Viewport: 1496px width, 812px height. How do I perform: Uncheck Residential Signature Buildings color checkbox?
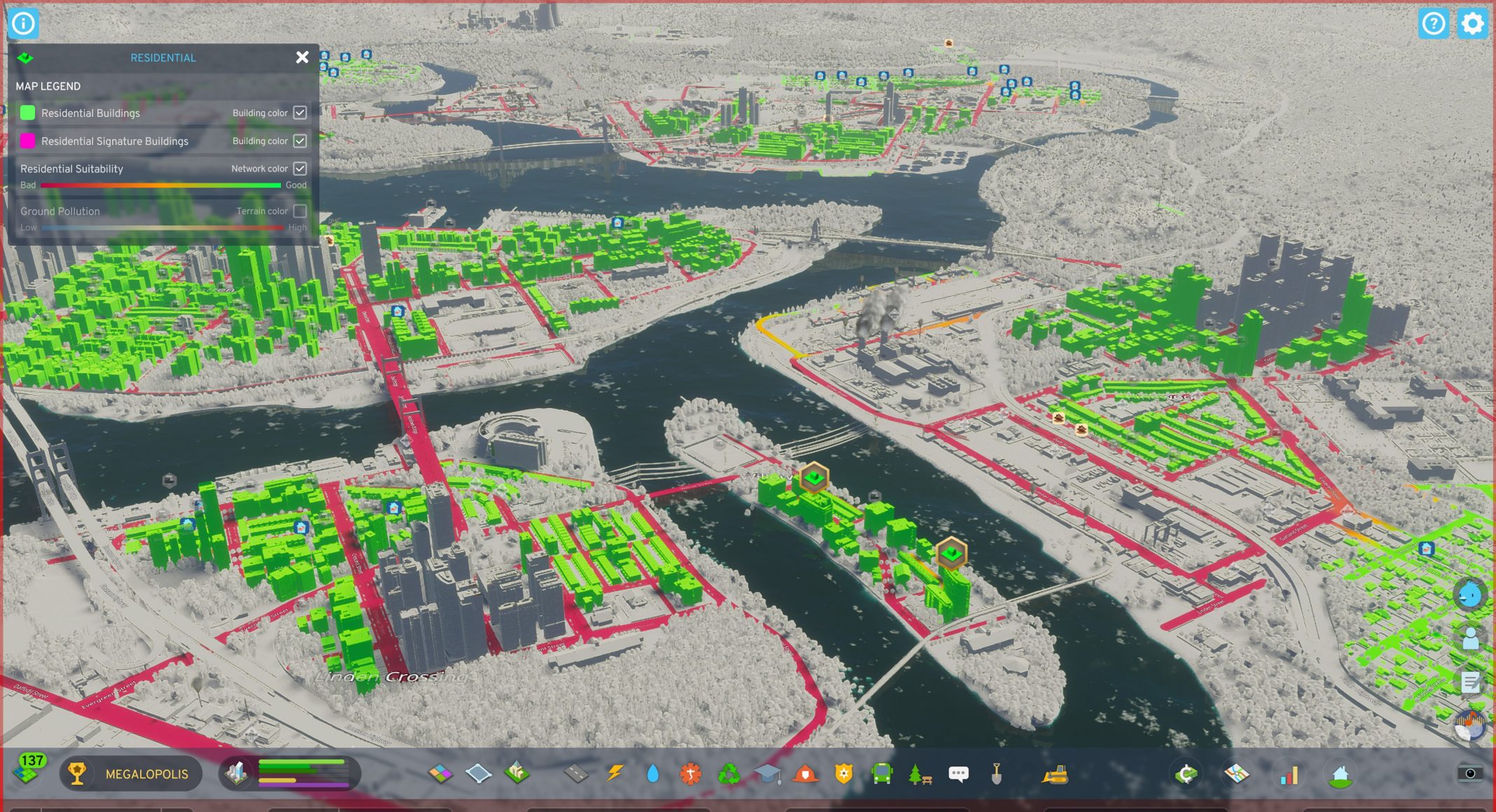coord(300,141)
